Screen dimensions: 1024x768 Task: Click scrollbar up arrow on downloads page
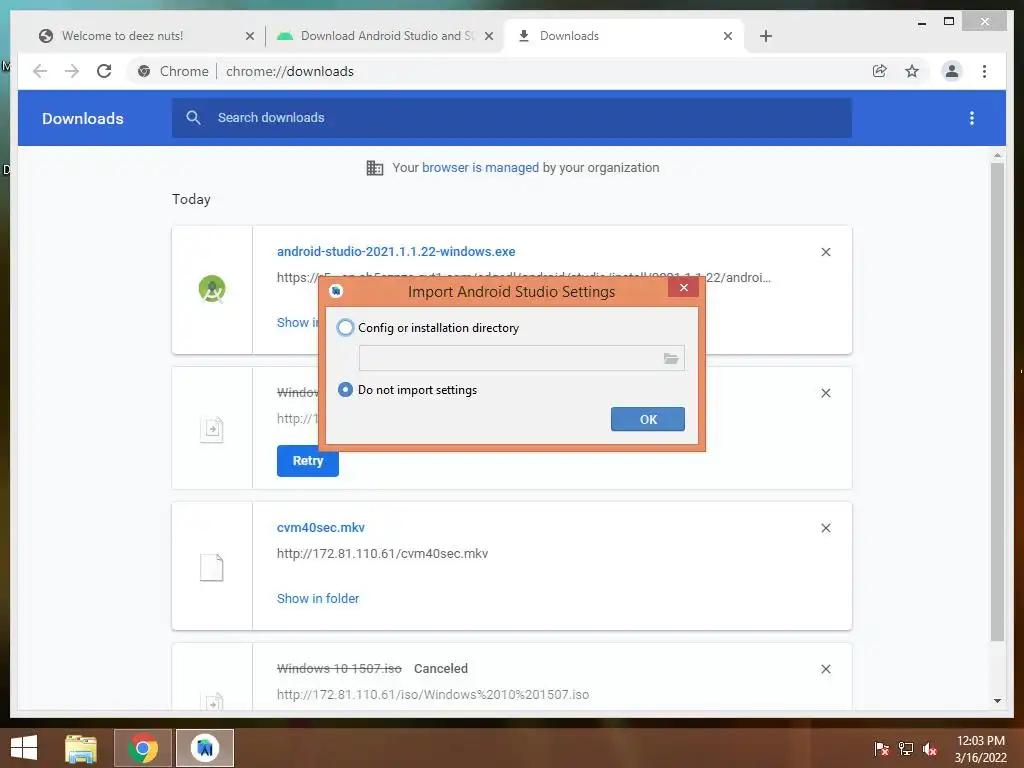pyautogui.click(x=997, y=155)
